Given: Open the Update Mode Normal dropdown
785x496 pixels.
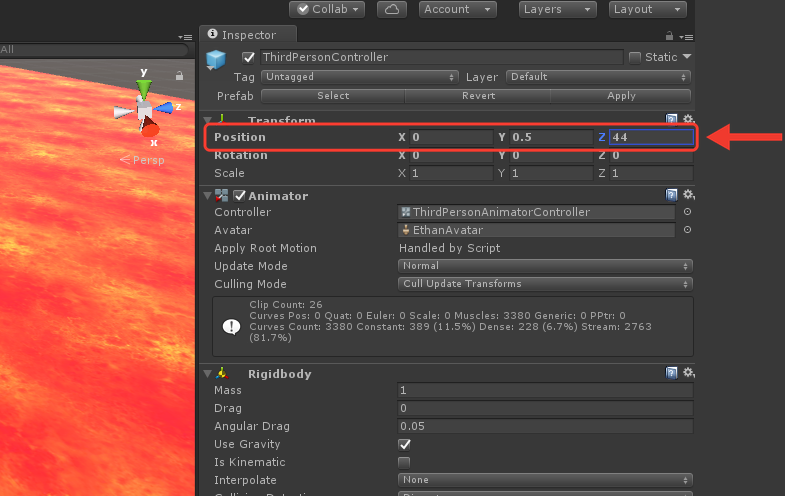Looking at the screenshot, I should point(545,266).
